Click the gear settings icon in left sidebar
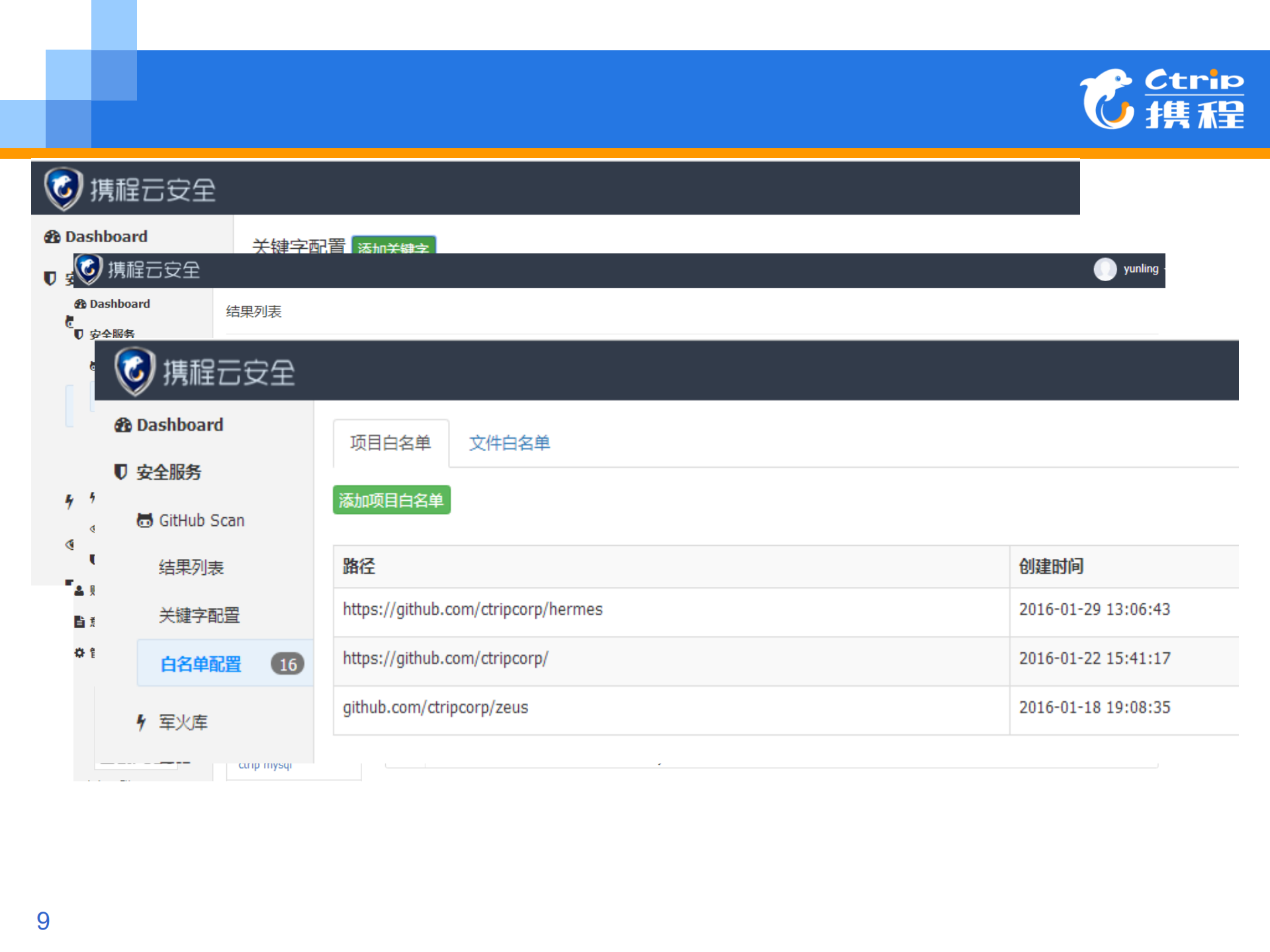The image size is (1270, 952). [79, 652]
